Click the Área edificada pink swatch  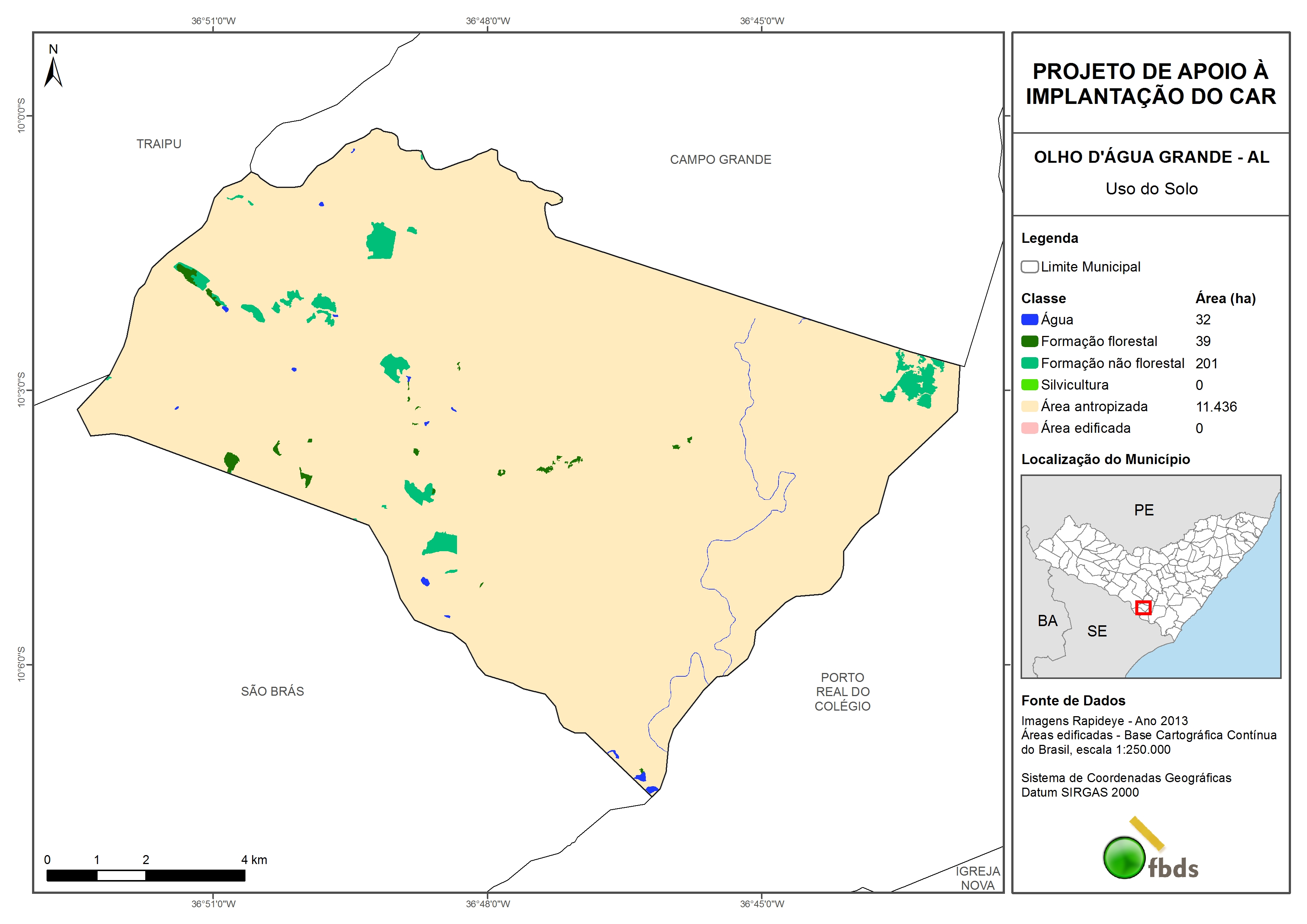pyautogui.click(x=1029, y=428)
